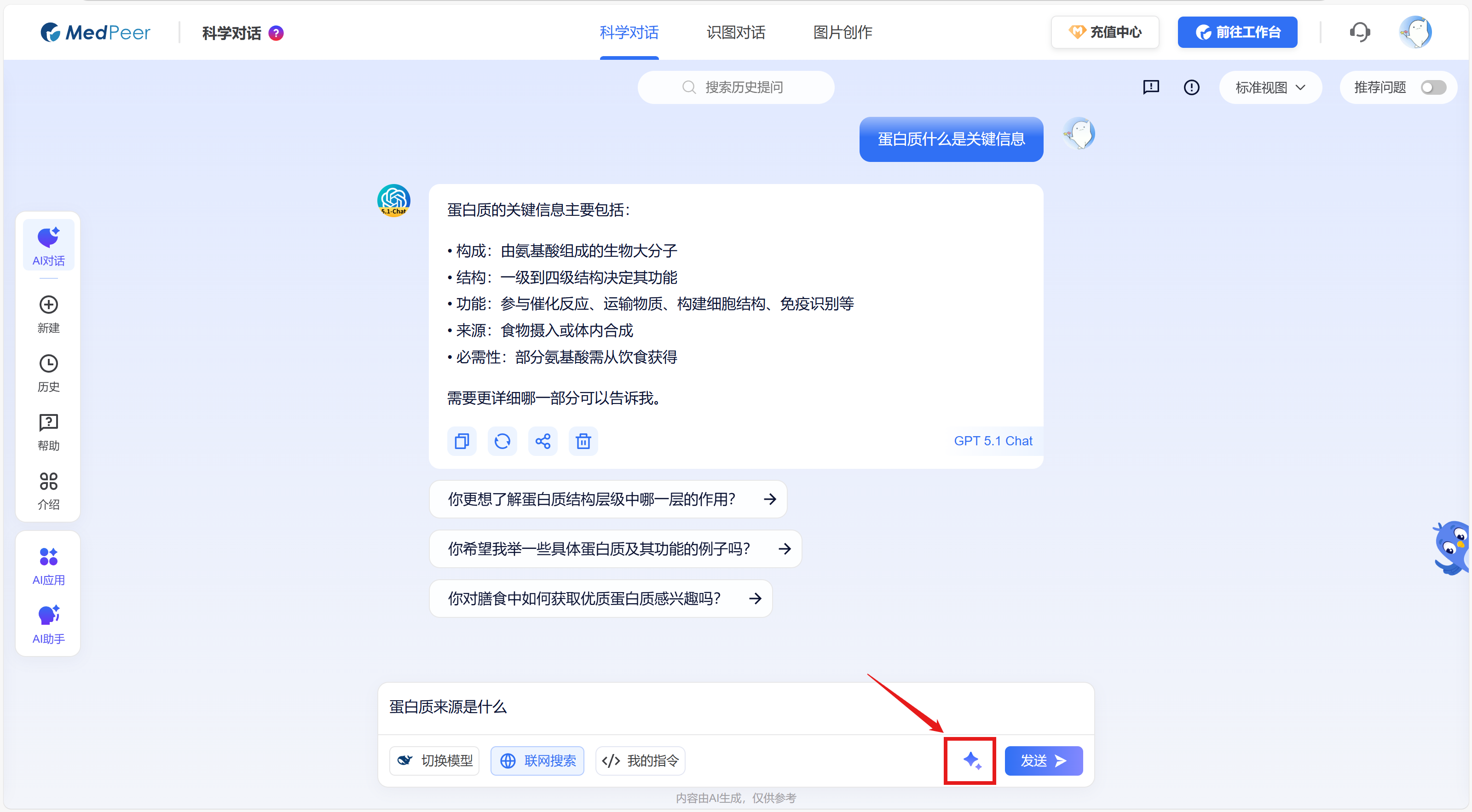
Task: Click the search history input field
Action: [736, 87]
